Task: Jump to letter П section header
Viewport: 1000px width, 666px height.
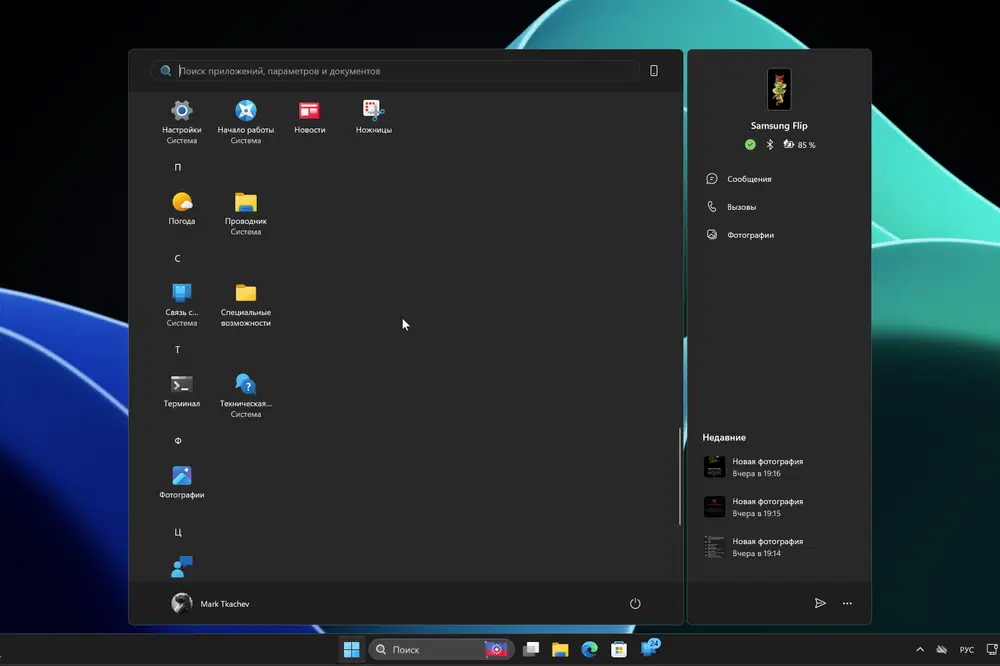Action: 178,167
